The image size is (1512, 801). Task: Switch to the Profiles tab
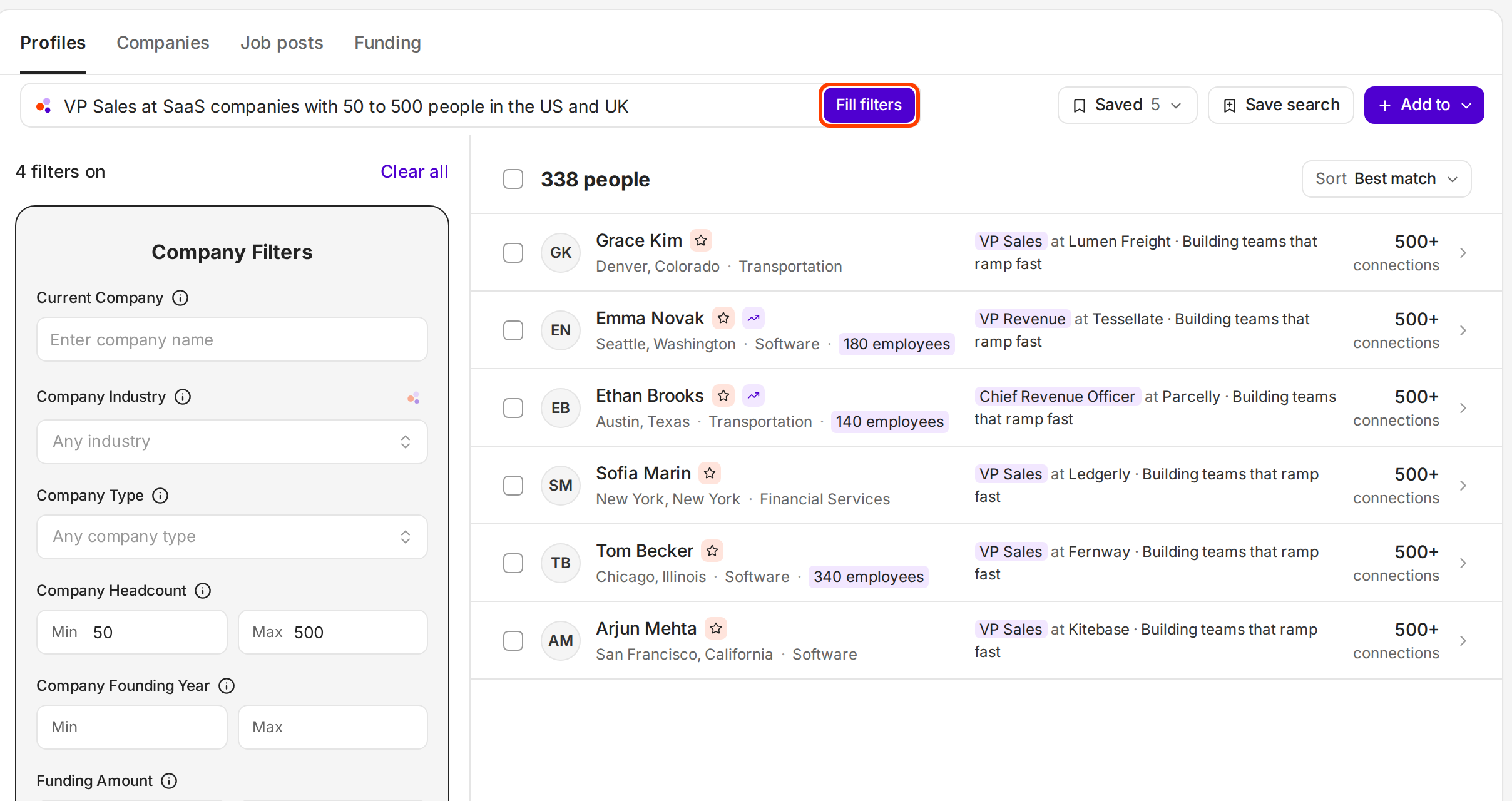point(53,43)
